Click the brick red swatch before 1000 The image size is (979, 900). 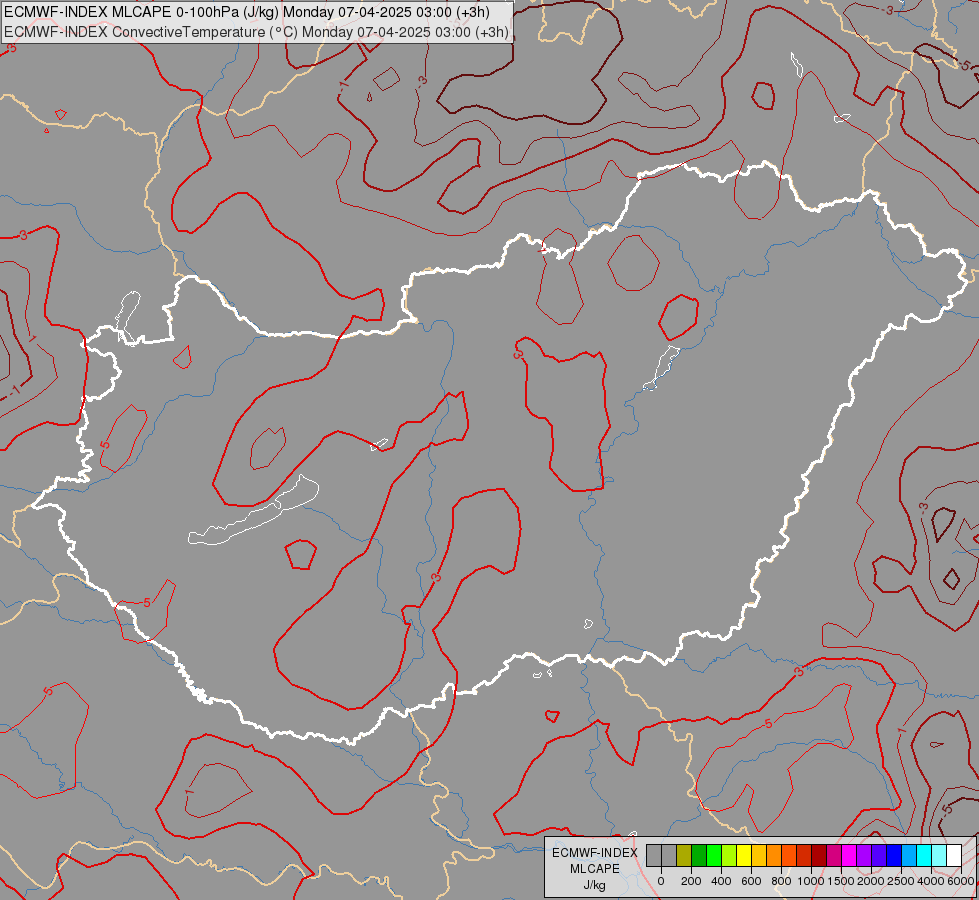804,855
